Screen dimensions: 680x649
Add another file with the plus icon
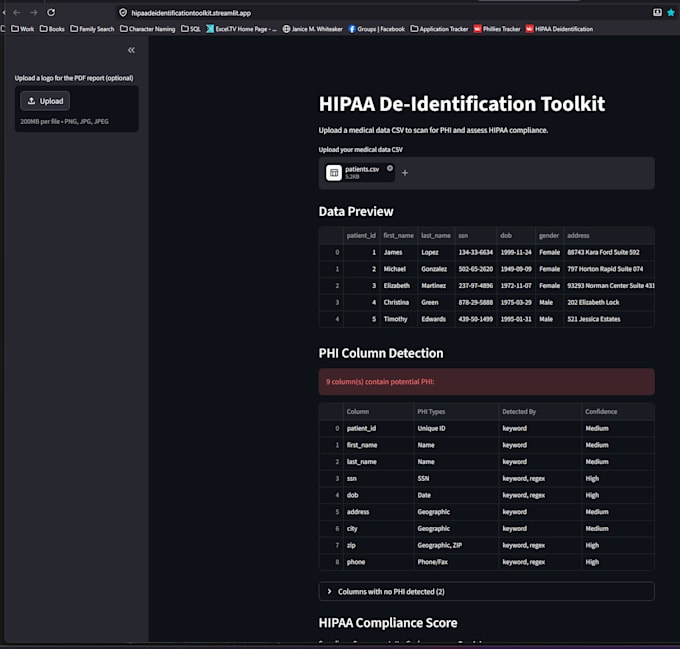click(x=405, y=173)
